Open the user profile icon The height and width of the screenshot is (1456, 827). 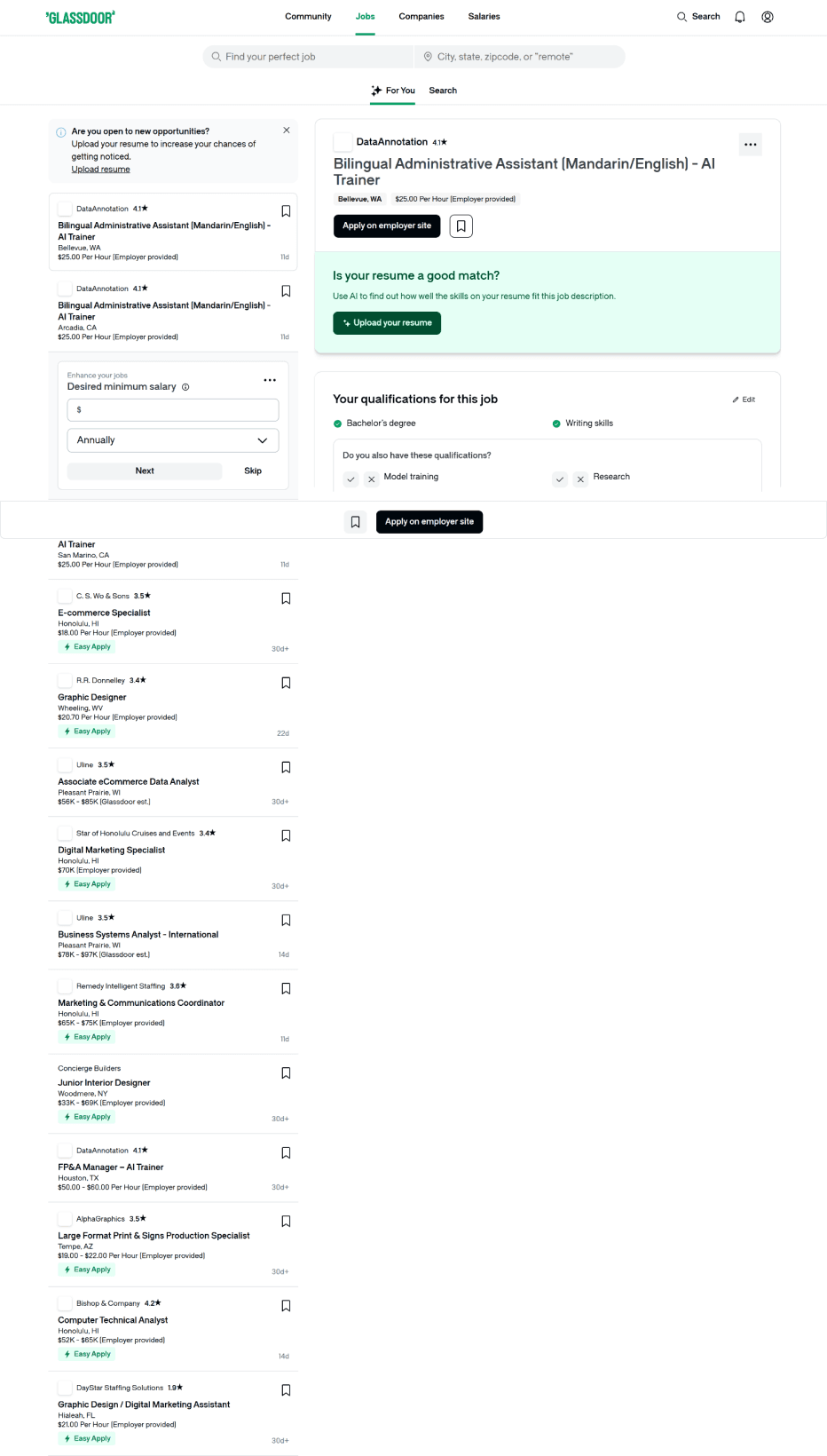(x=768, y=17)
